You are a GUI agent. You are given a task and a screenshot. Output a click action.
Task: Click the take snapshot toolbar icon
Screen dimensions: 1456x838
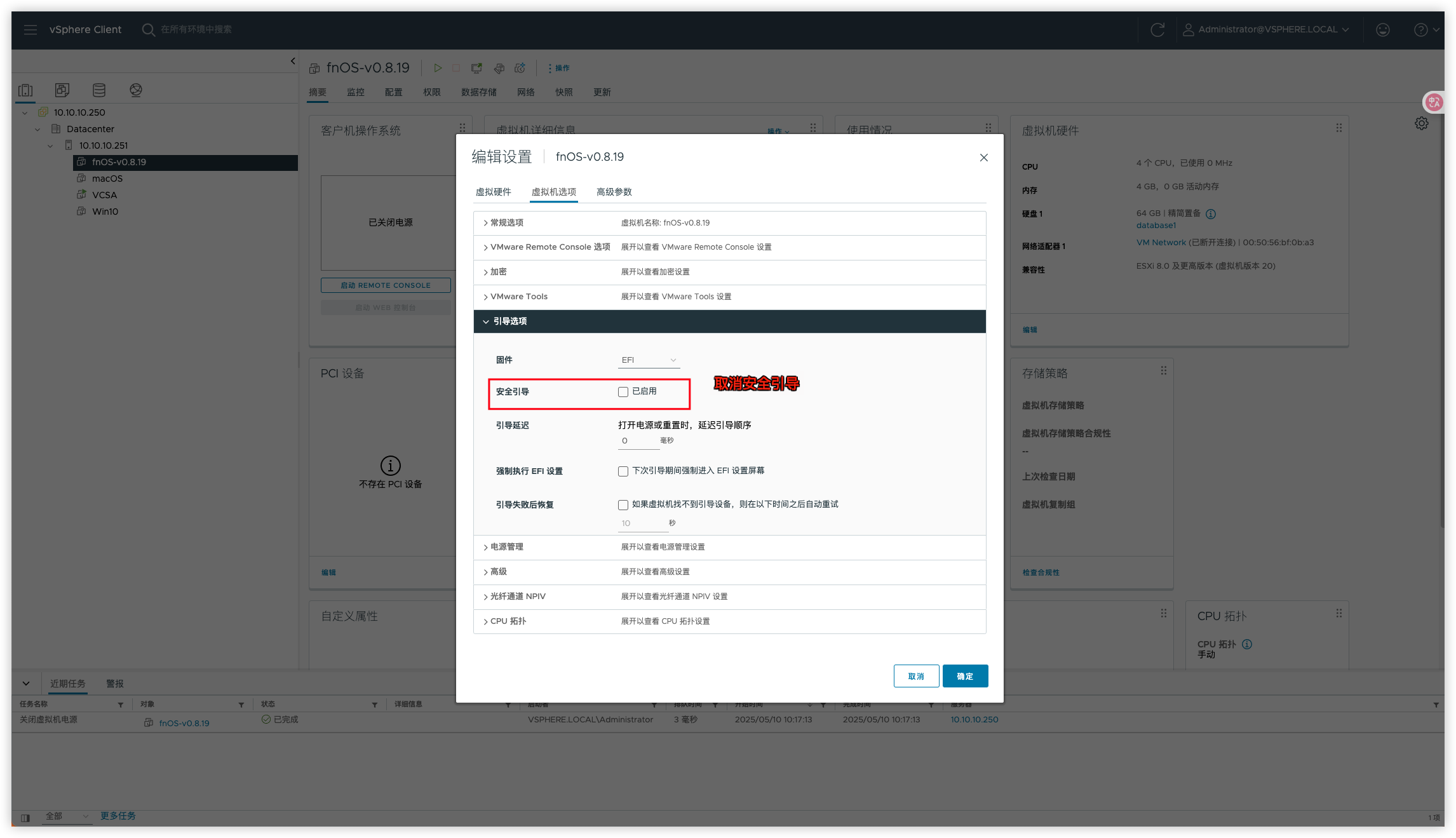(520, 67)
